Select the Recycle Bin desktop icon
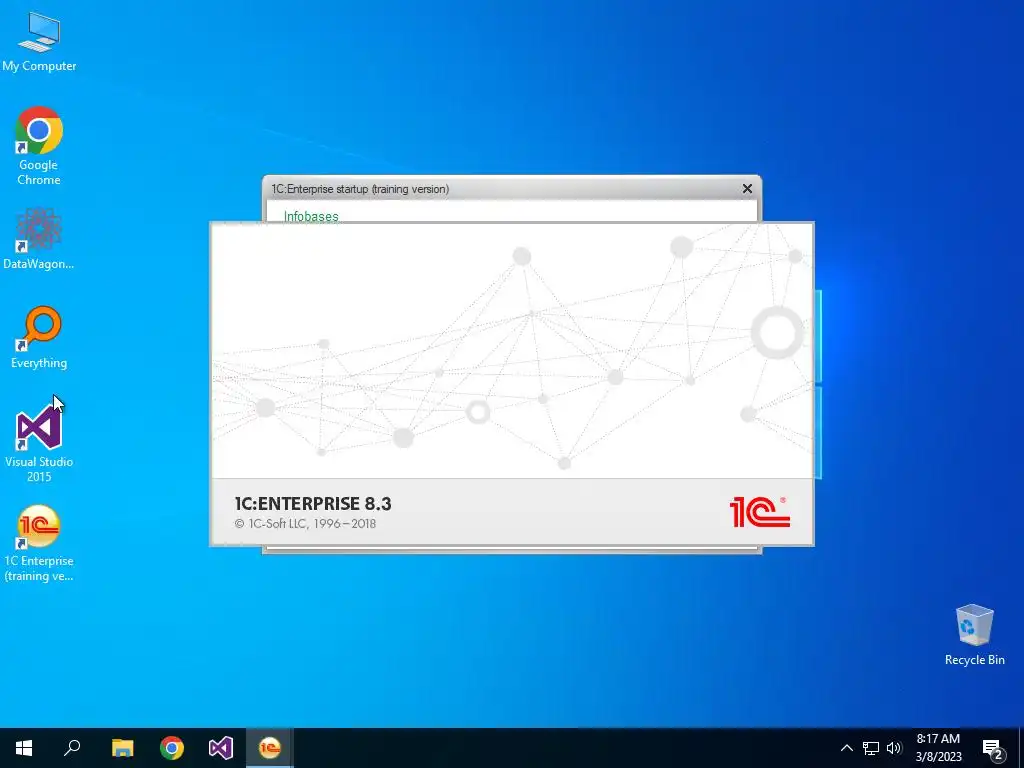 click(974, 635)
